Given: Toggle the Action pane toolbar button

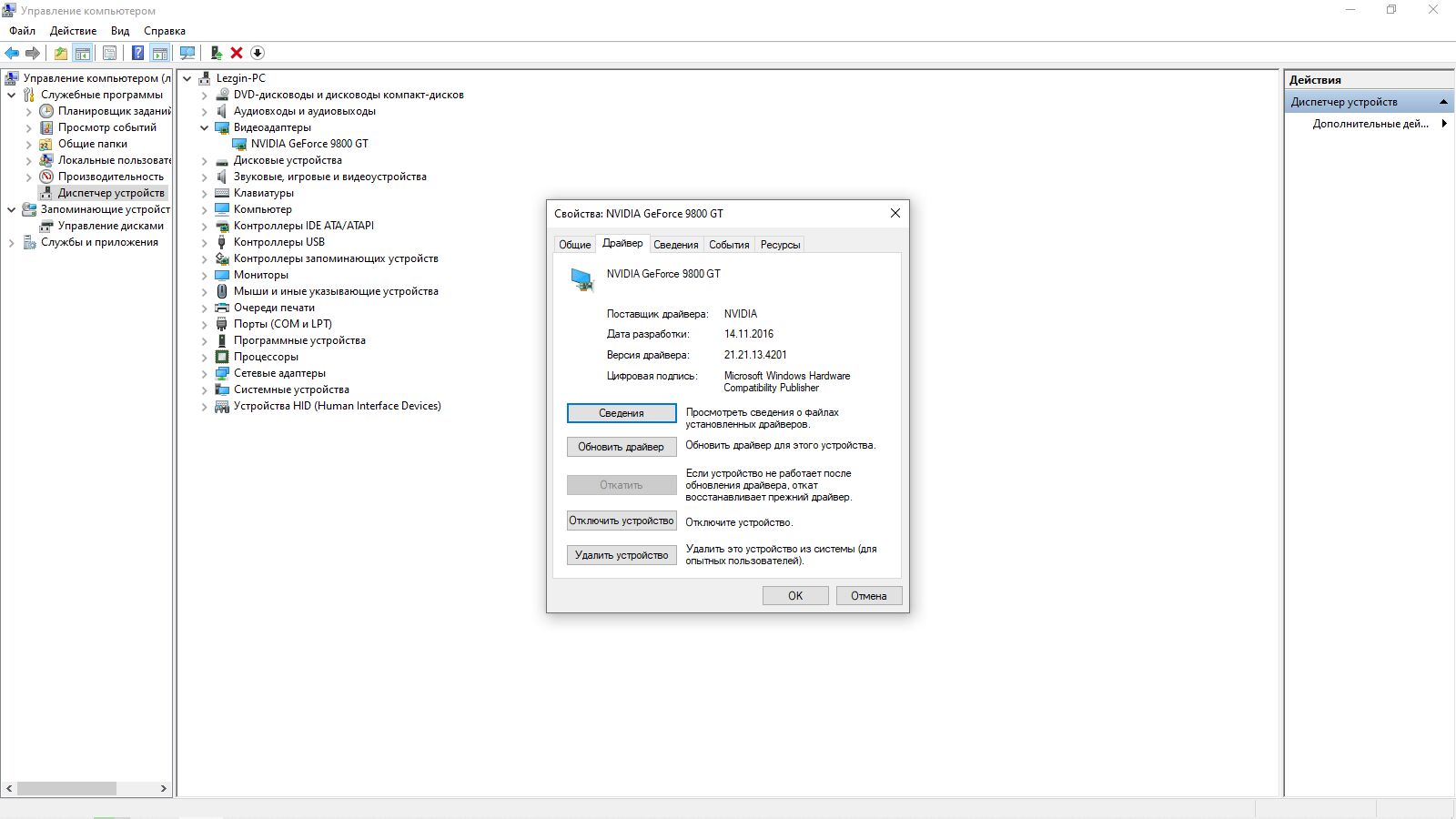Looking at the screenshot, I should (160, 53).
